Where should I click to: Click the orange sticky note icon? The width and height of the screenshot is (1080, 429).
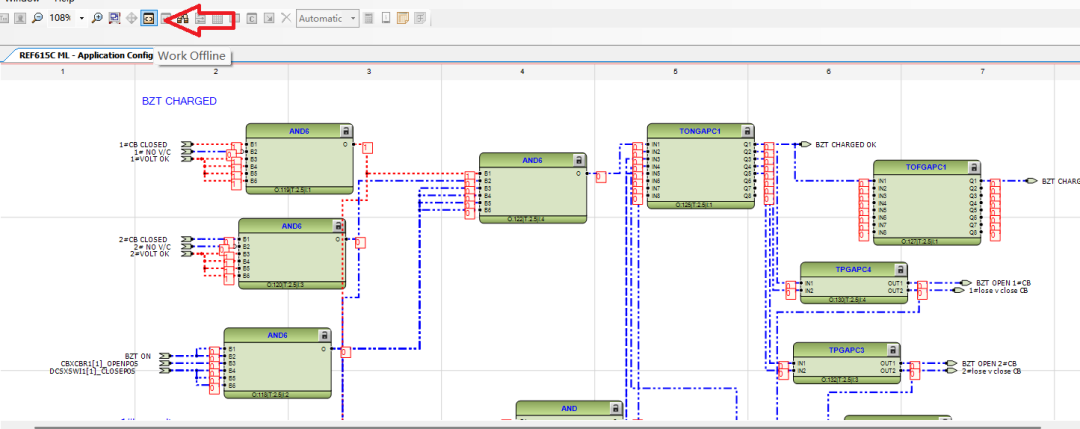[404, 19]
